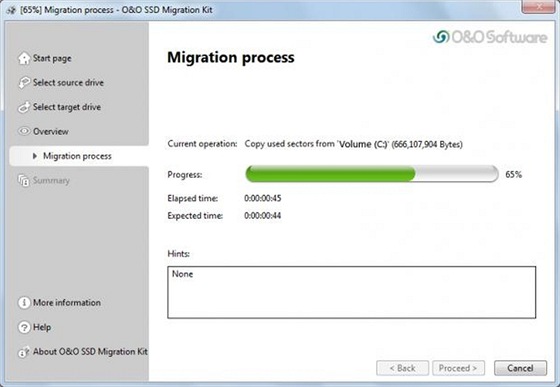Click the Help question mark icon
The width and height of the screenshot is (560, 387).
[24, 327]
